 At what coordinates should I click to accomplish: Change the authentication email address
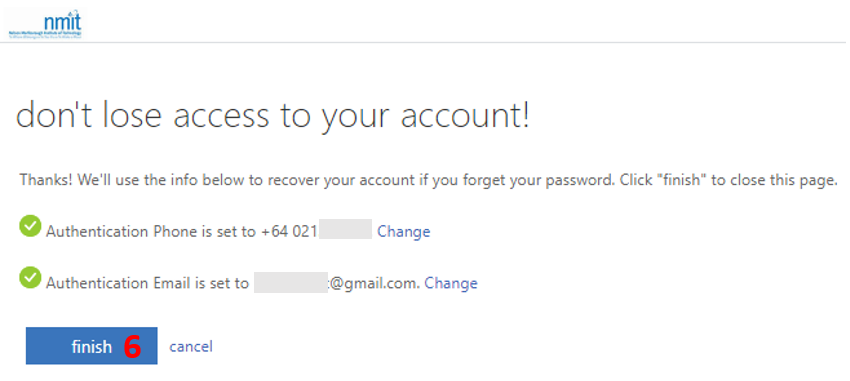[x=451, y=283]
